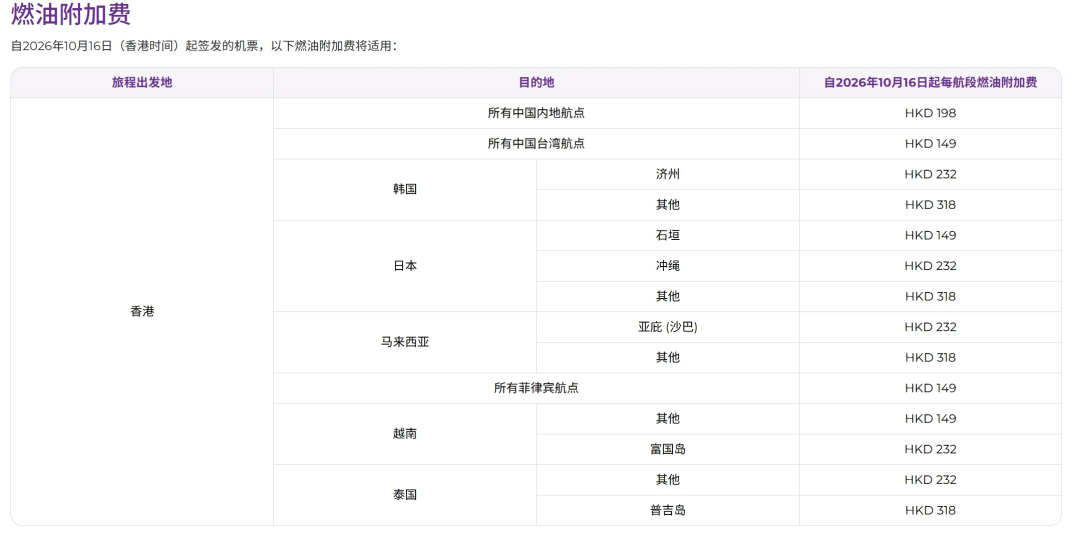The height and width of the screenshot is (535, 1080).
Task: Click the 越南 country cell
Action: click(405, 434)
